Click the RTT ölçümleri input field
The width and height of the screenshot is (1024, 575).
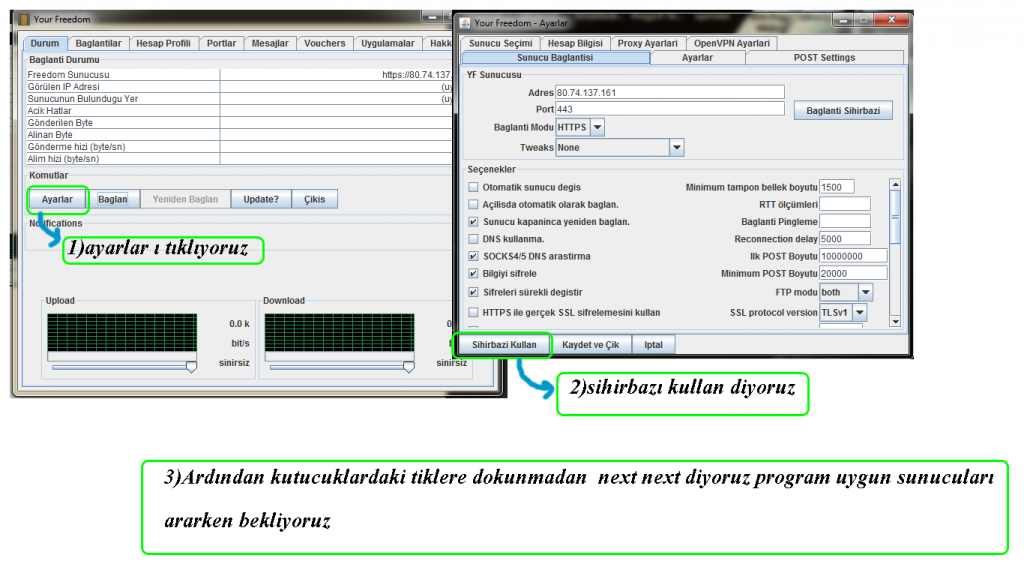pos(845,205)
